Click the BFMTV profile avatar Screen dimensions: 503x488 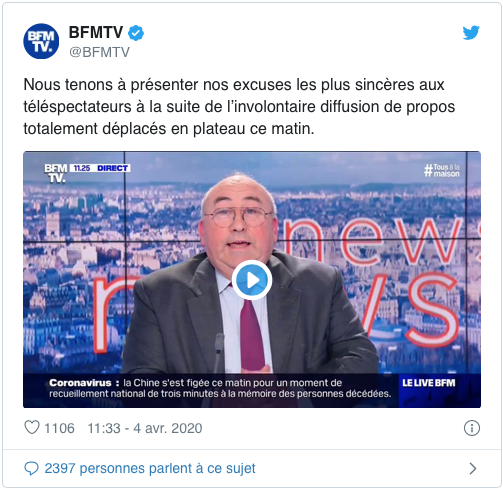41,41
